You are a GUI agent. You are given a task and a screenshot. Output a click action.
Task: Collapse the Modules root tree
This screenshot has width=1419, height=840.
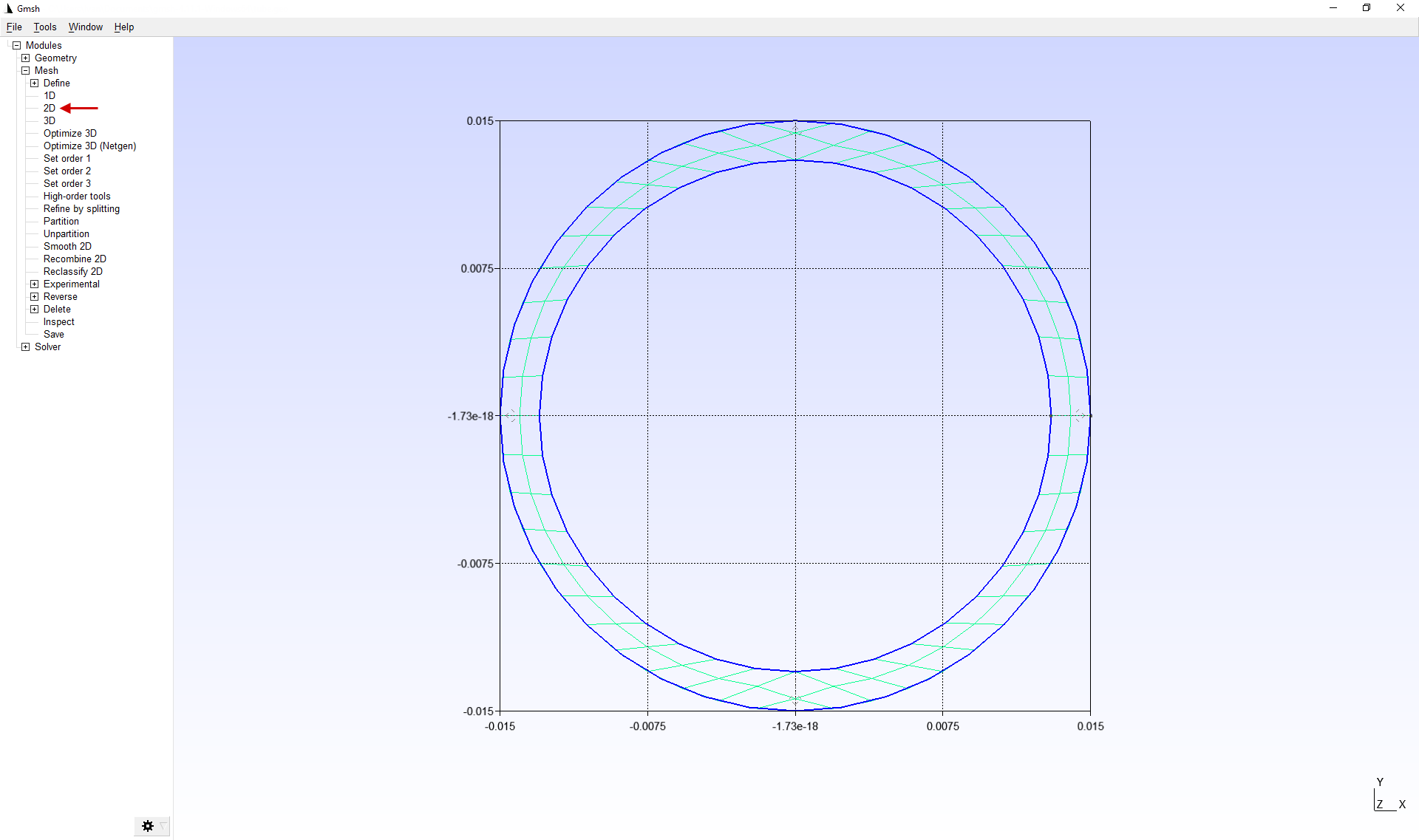16,46
